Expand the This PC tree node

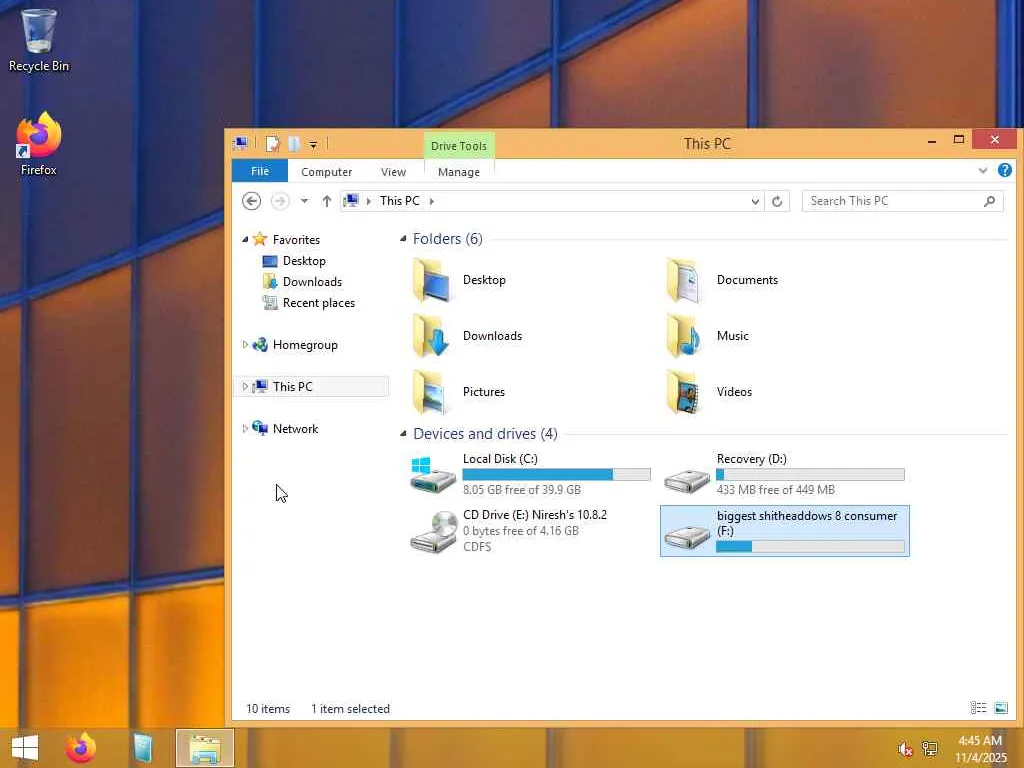click(245, 387)
